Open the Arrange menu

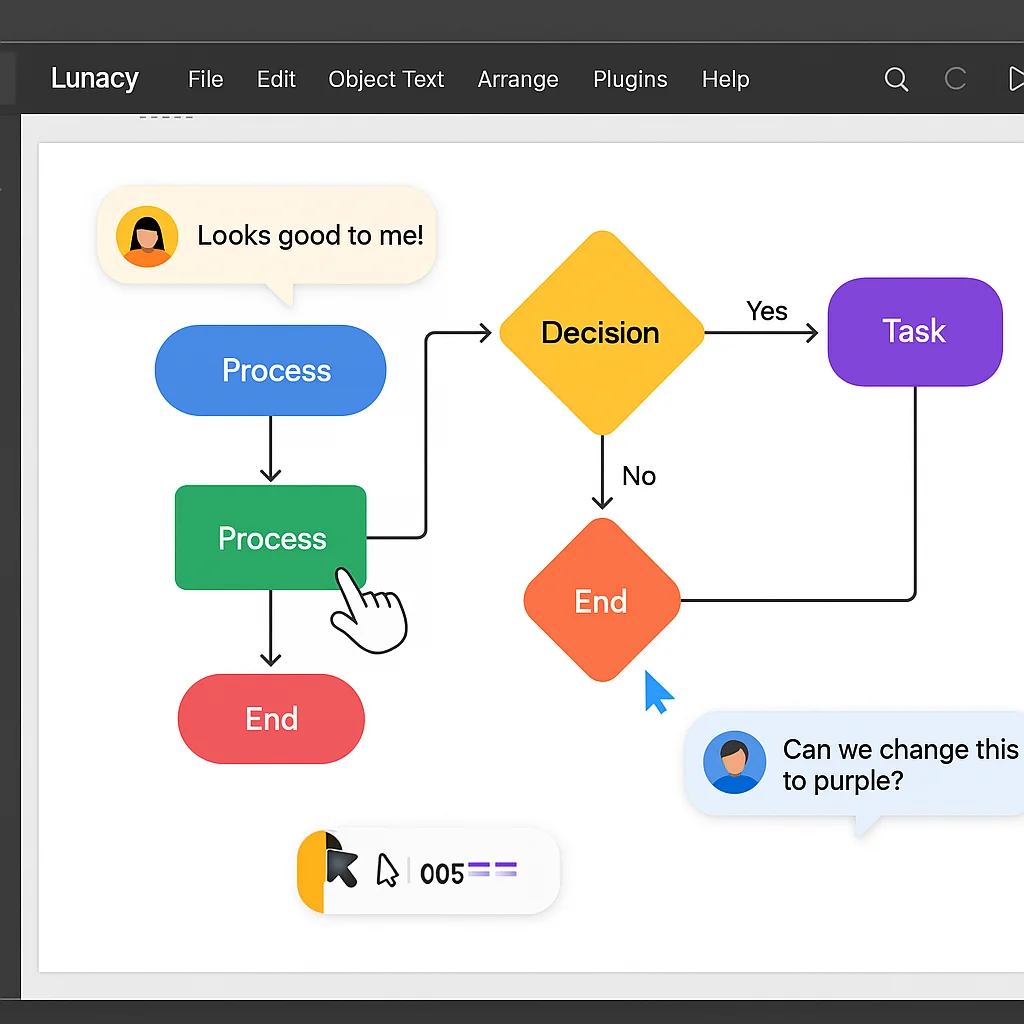coord(518,80)
